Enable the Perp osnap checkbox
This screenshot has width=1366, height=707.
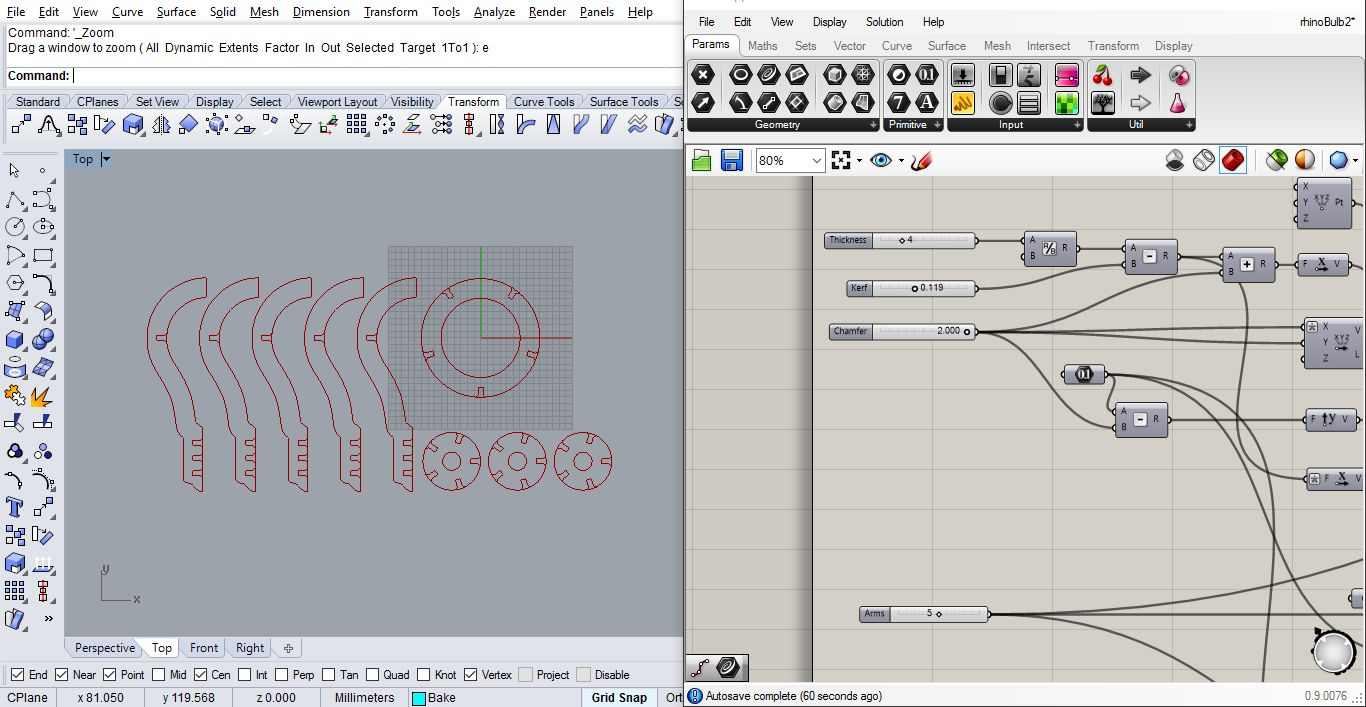click(282, 675)
